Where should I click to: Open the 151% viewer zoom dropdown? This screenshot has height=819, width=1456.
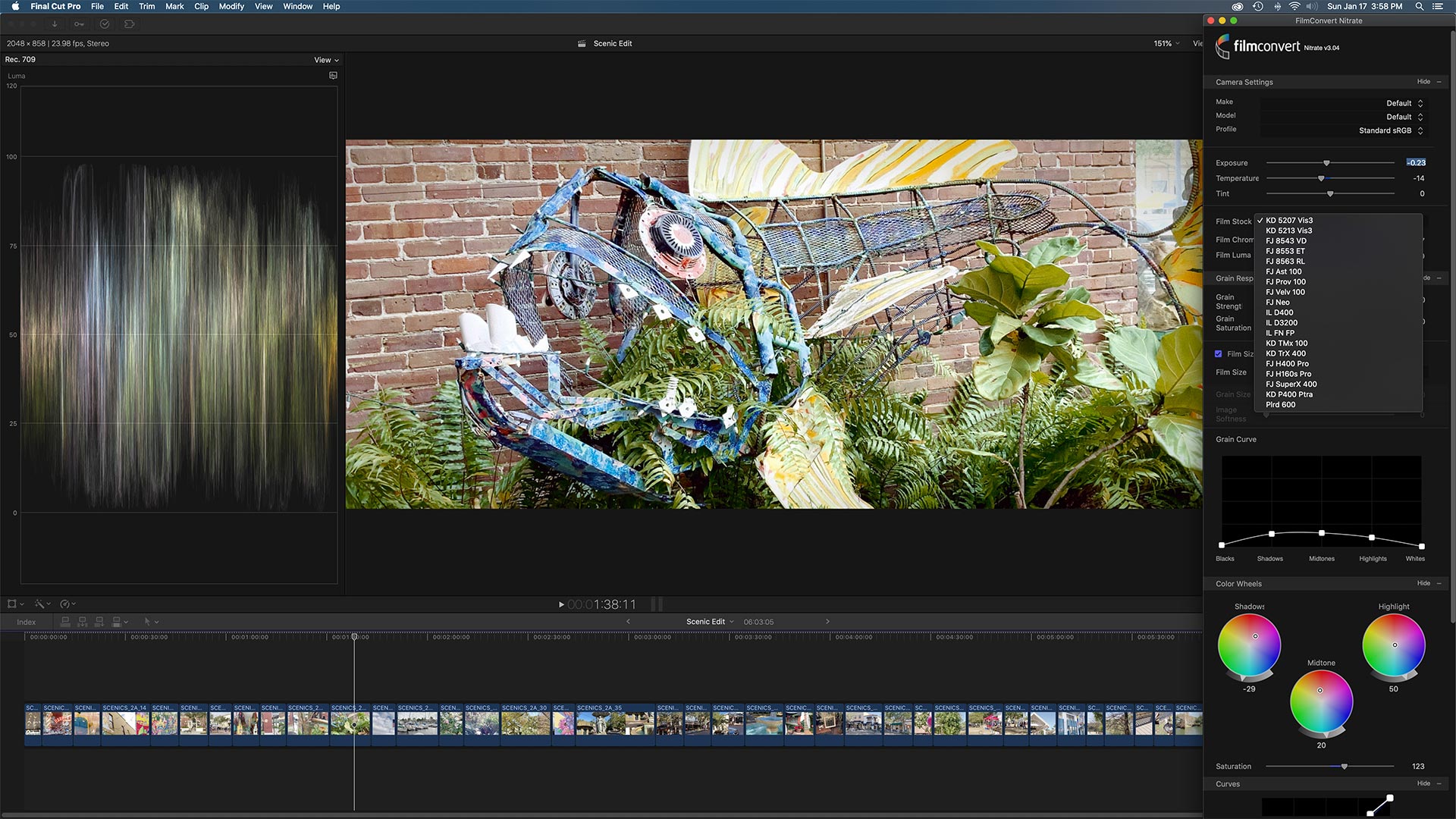click(1166, 43)
